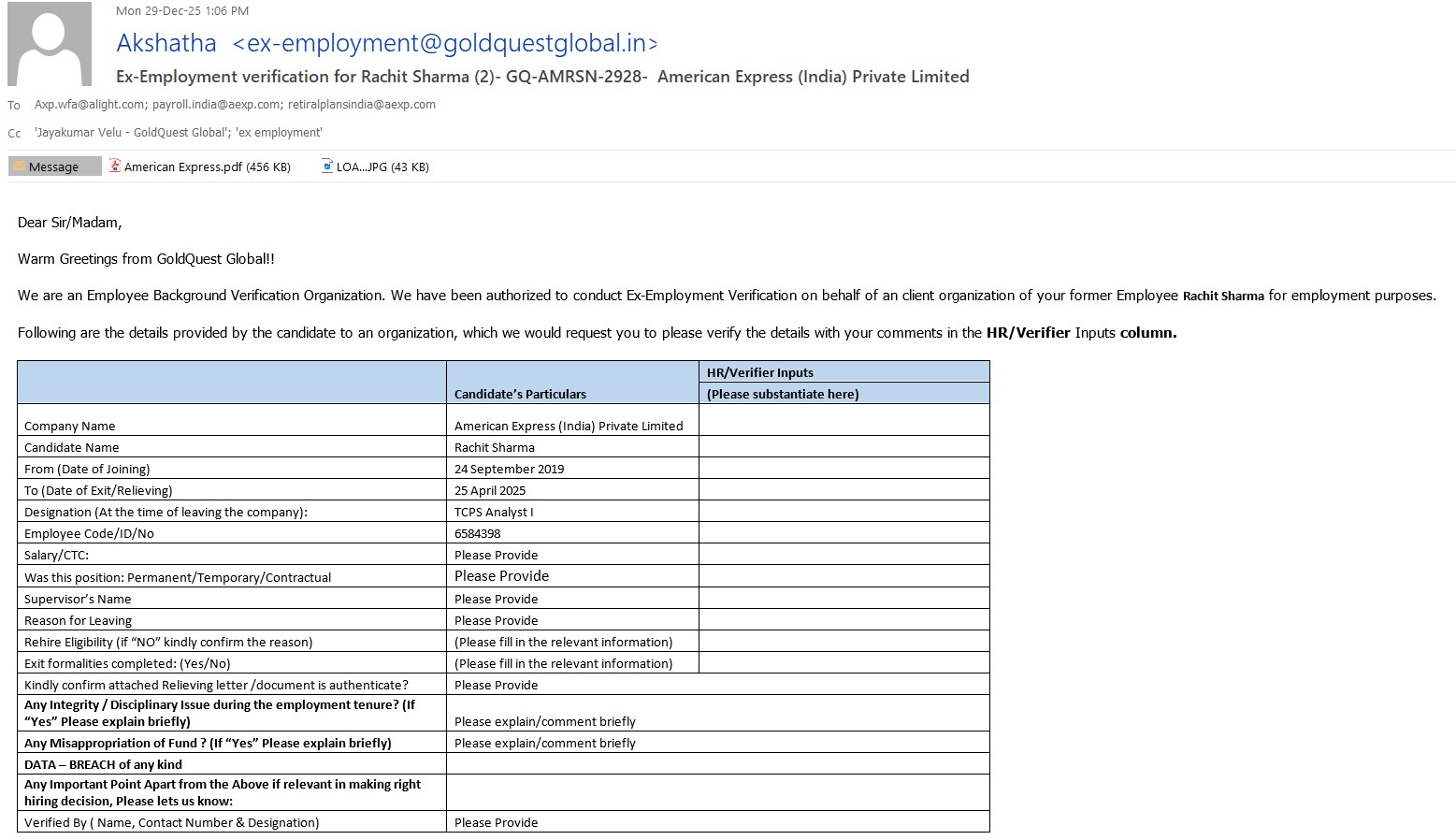Click HR/Verifier Inputs cell for Company Name
The width and height of the screenshot is (1456, 840).
[843, 421]
